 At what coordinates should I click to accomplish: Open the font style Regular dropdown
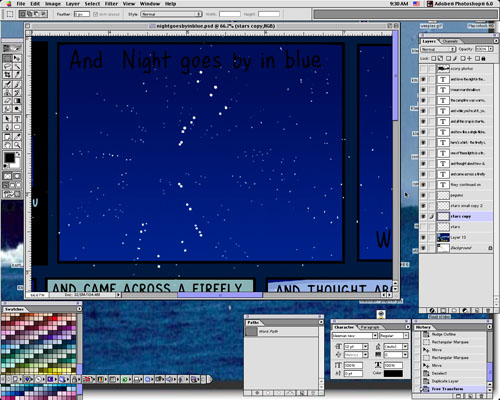pos(406,336)
